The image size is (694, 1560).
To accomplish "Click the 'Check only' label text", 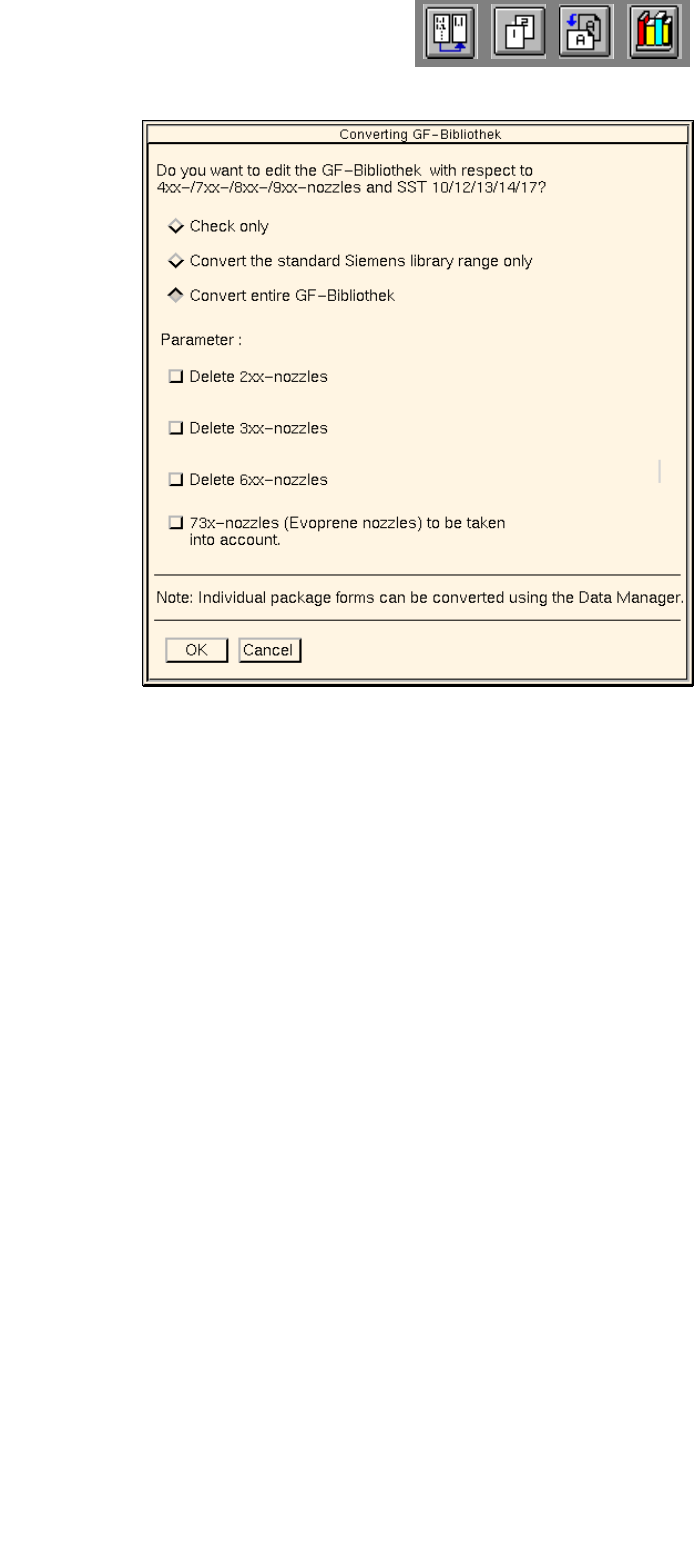I will click(229, 226).
